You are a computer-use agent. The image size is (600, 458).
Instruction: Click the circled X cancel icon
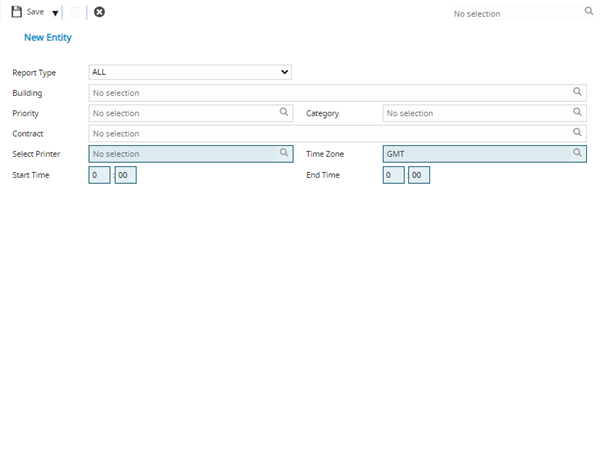tap(99, 12)
